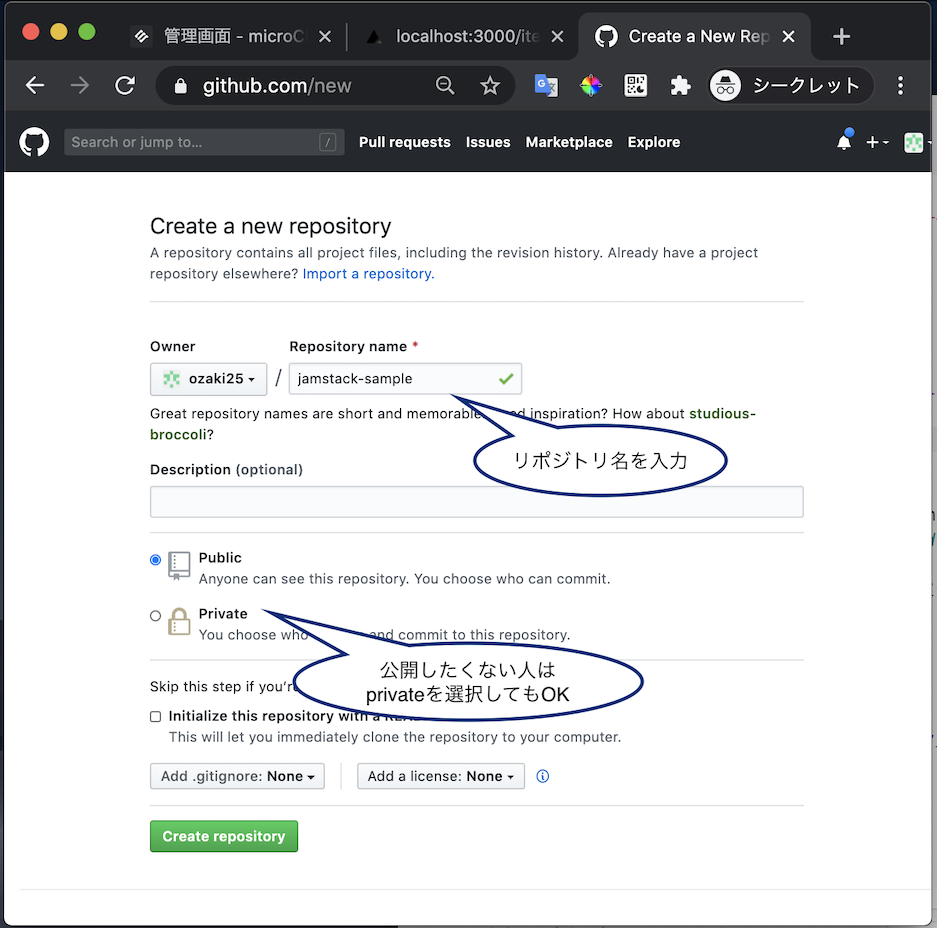
Task: Open a new browser tab
Action: click(x=841, y=36)
